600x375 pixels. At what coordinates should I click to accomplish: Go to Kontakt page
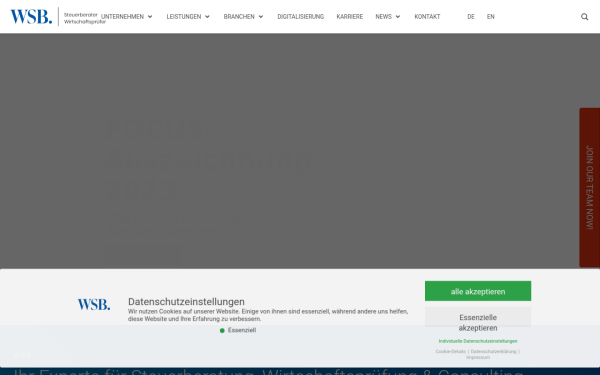[x=427, y=16]
